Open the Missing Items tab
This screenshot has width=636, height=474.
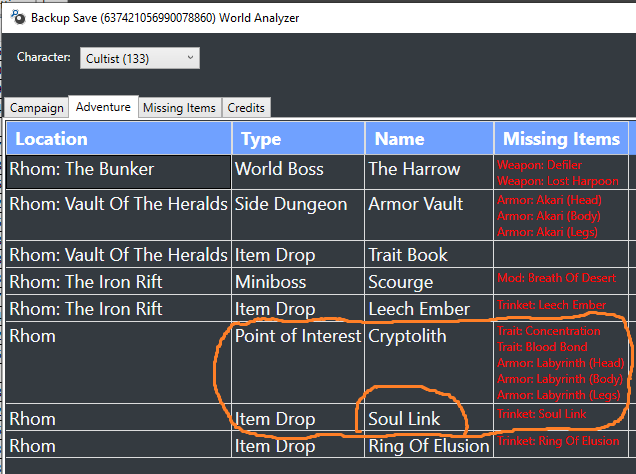(179, 108)
